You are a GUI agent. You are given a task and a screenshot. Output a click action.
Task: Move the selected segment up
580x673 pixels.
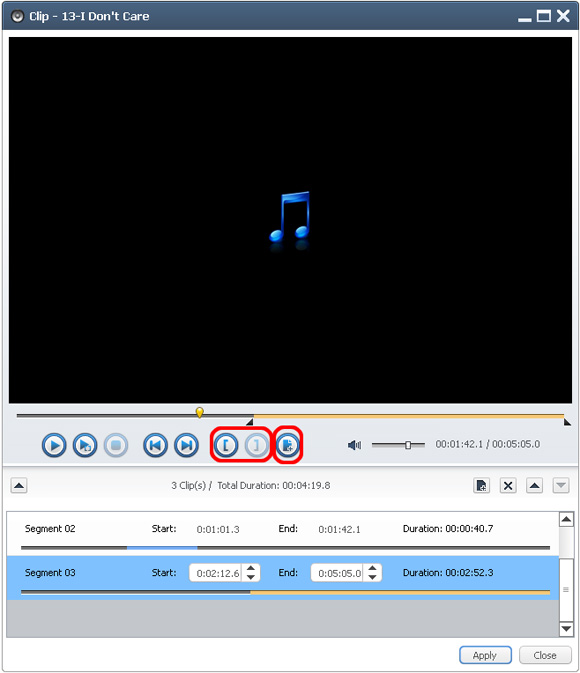point(534,486)
